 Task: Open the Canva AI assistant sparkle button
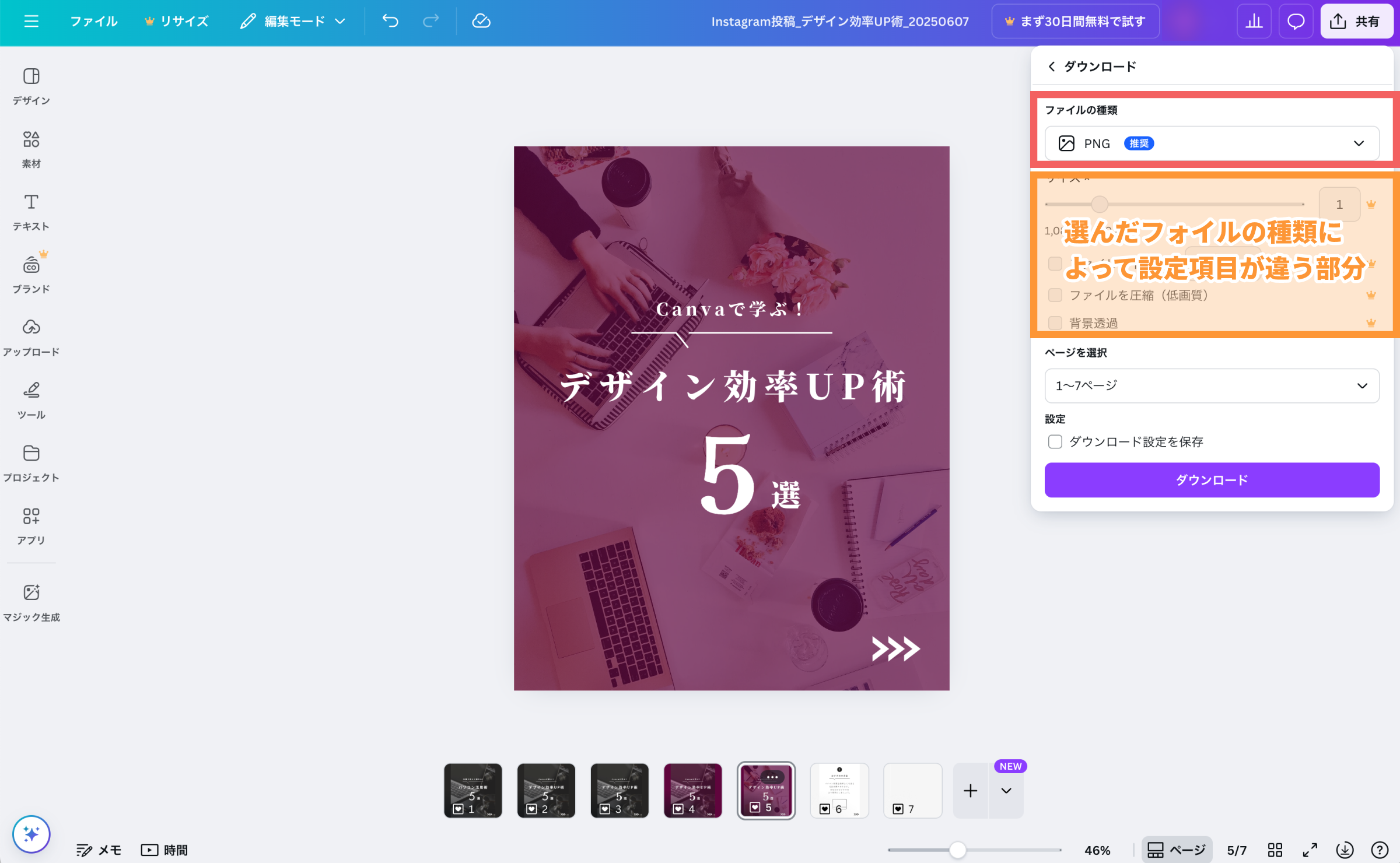pyautogui.click(x=32, y=834)
